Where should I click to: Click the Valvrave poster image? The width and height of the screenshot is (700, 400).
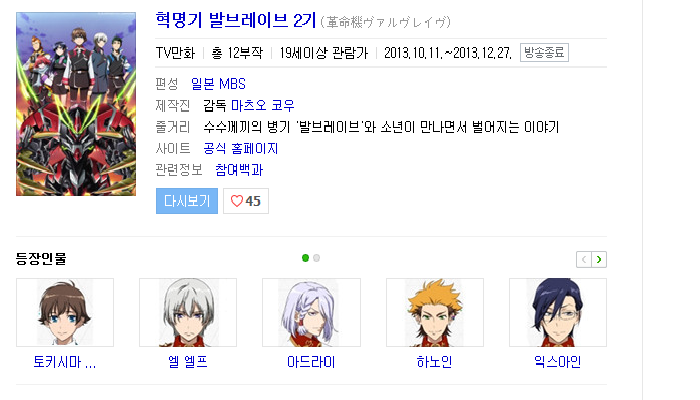pyautogui.click(x=76, y=104)
